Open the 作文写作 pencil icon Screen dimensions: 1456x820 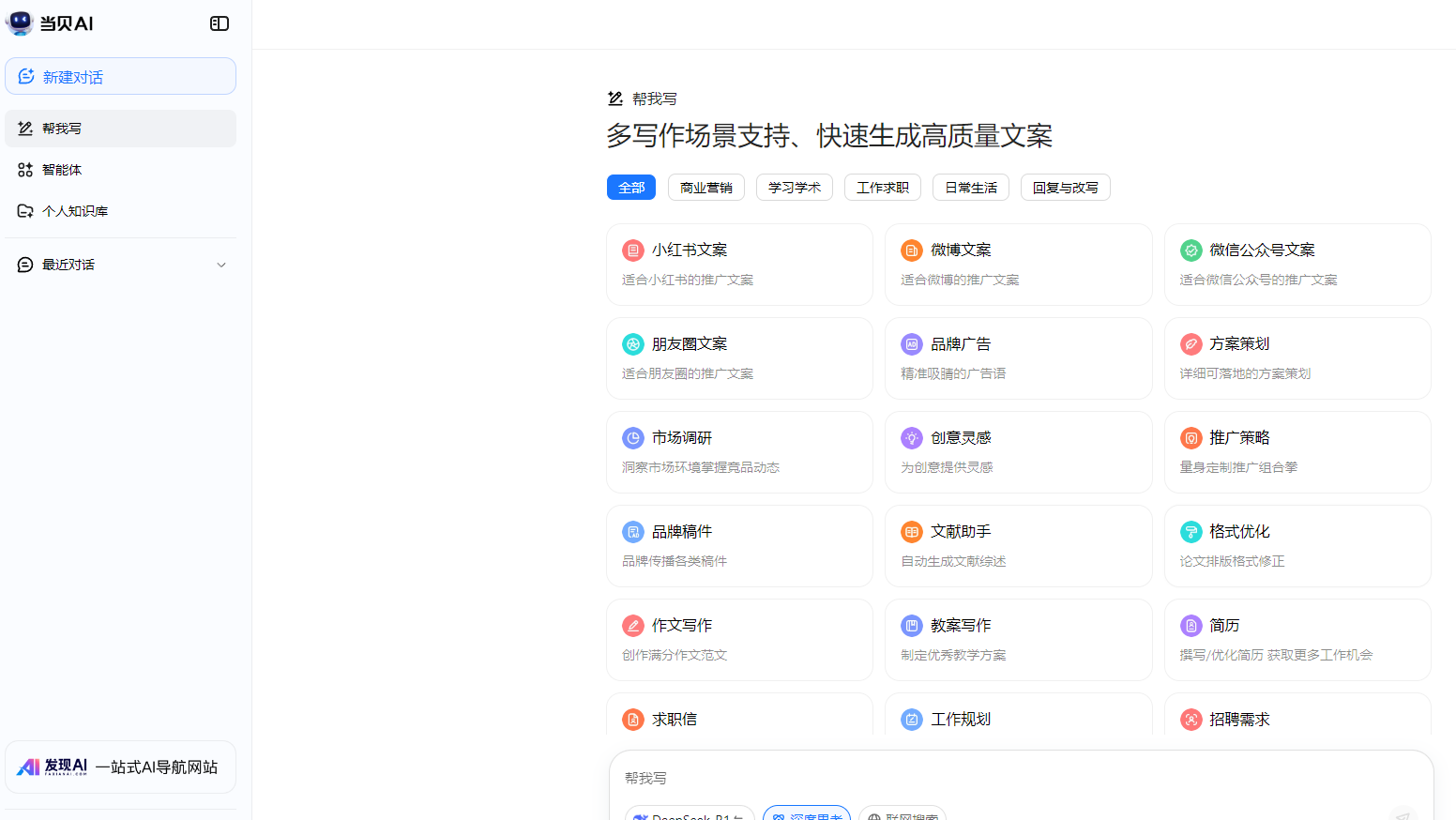point(633,626)
